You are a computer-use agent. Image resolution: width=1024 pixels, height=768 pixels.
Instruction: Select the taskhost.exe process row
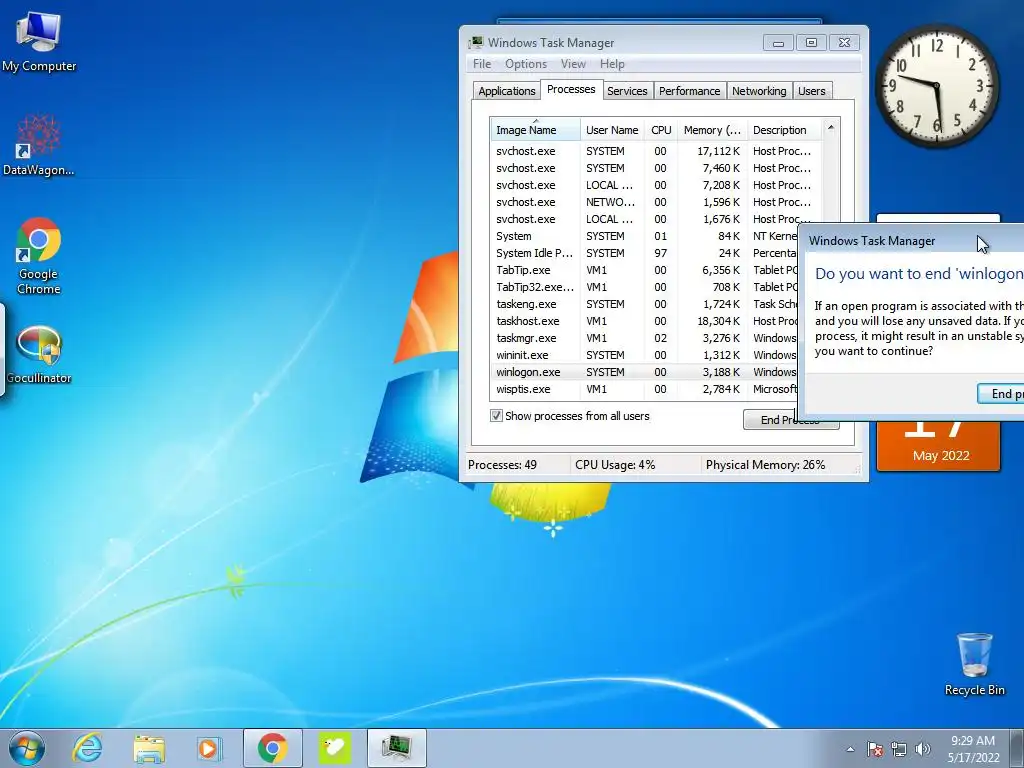pyautogui.click(x=643, y=321)
